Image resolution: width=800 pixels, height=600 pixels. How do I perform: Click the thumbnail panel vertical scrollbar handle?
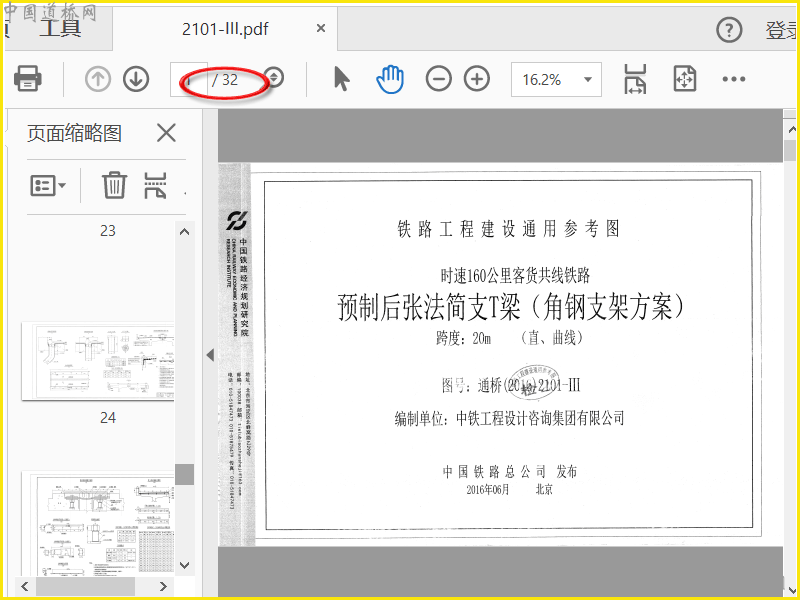tap(185, 474)
